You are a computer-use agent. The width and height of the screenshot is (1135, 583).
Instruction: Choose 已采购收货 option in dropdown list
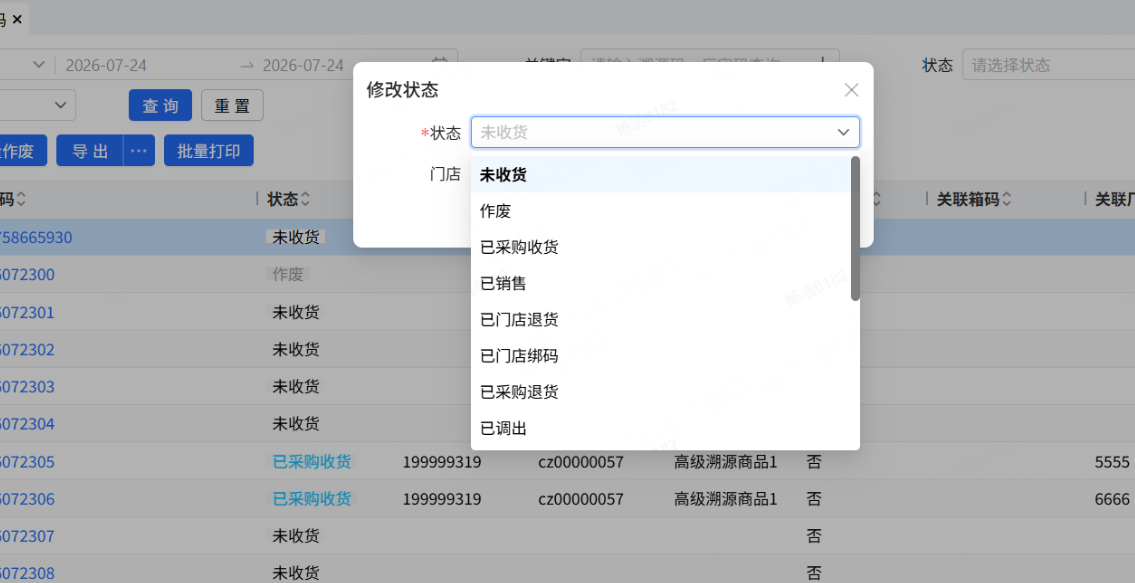click(x=660, y=247)
